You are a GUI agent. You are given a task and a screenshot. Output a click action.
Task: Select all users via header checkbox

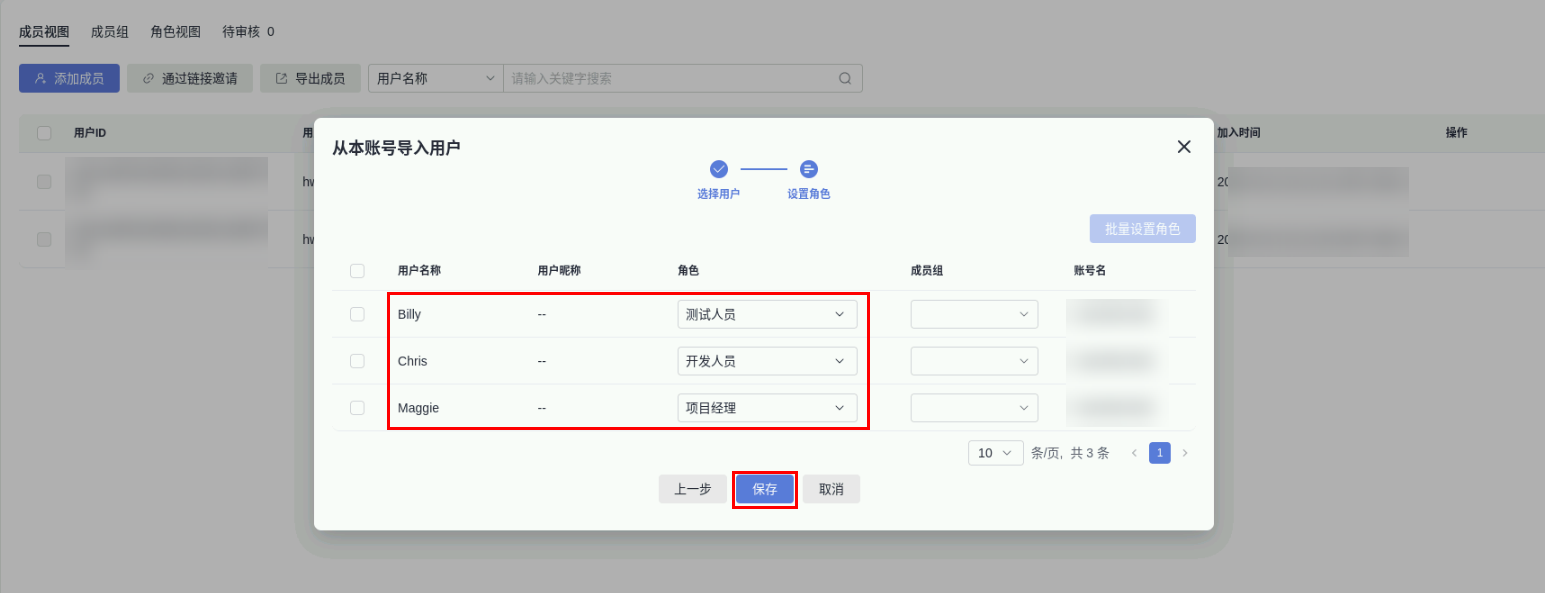357,271
